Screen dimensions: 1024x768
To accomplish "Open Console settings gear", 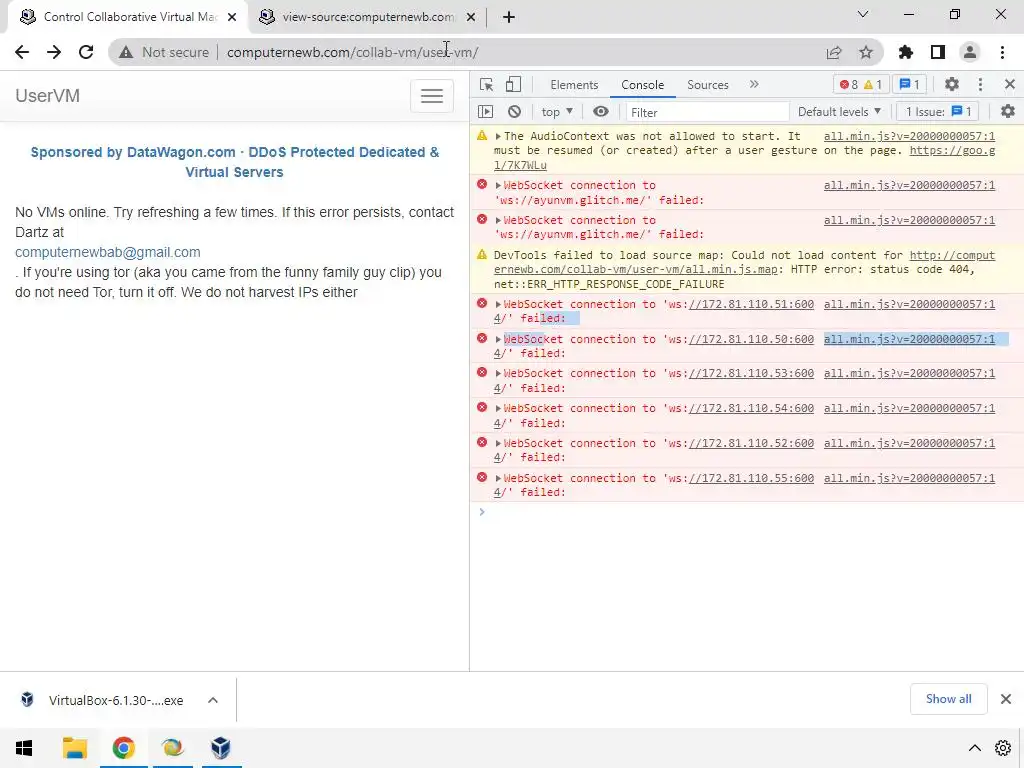I will click(x=1008, y=112).
